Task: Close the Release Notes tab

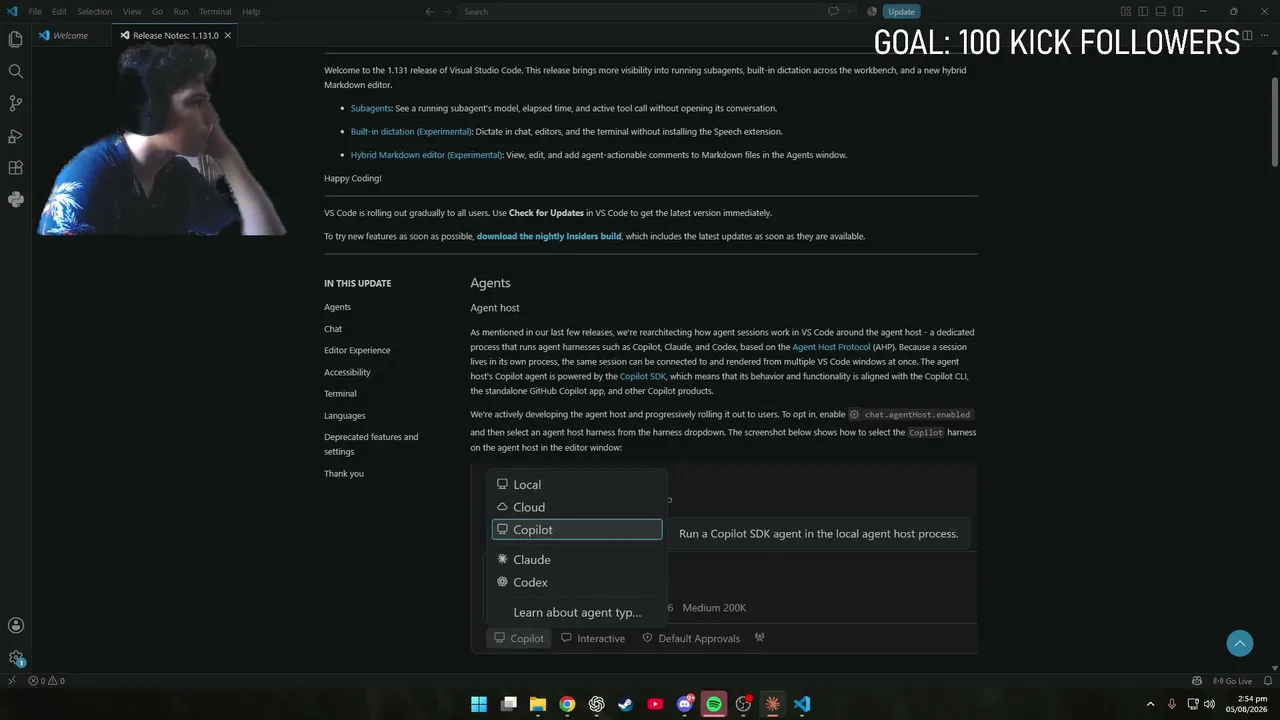Action: click(x=228, y=35)
